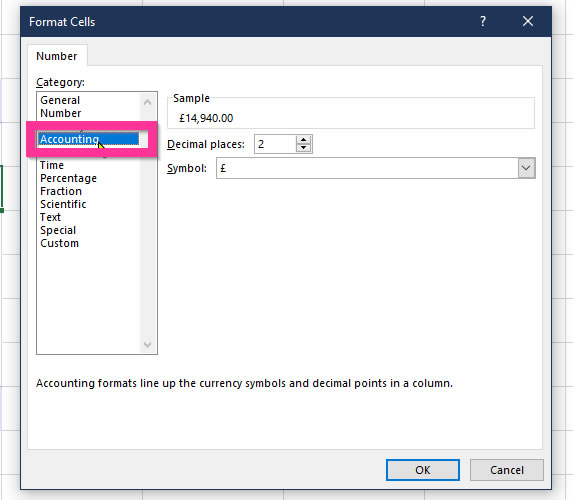Select the Scientific category
The height and width of the screenshot is (500, 573).
[x=63, y=204]
